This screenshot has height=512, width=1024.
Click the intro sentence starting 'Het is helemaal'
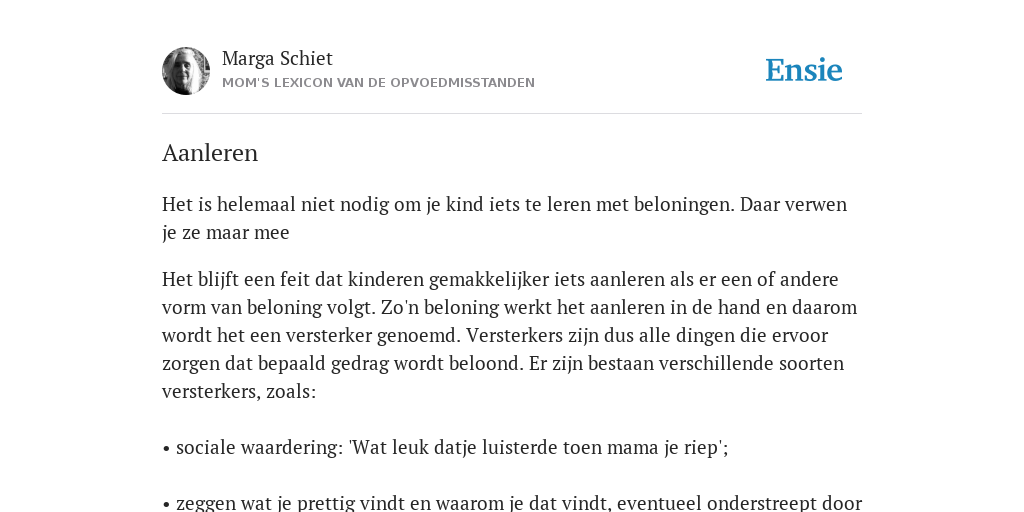448,204
